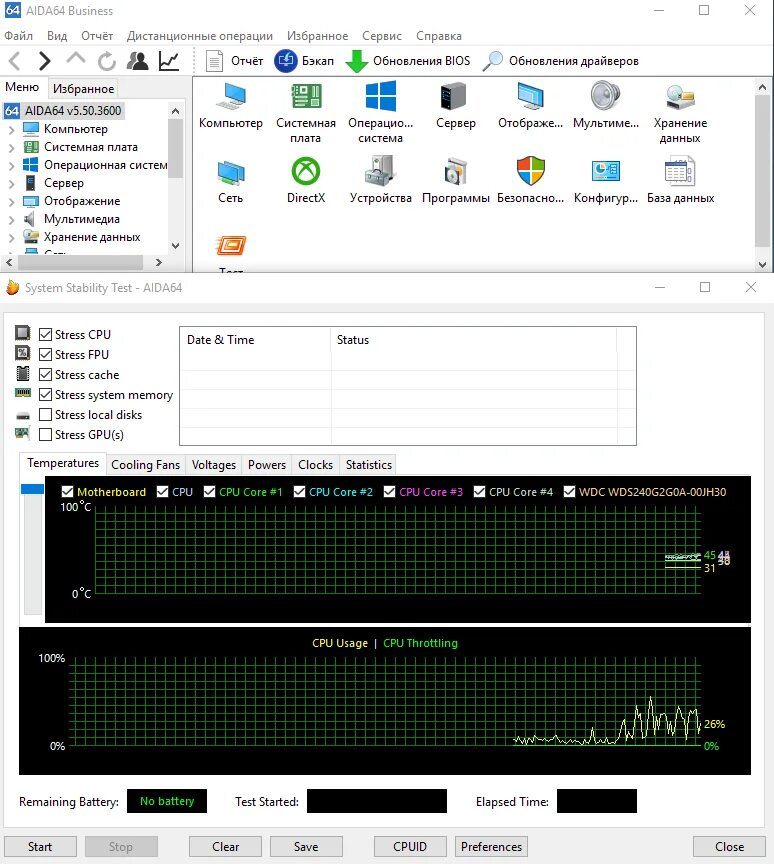
Task: Enable Stress local disks
Action: tap(46, 414)
